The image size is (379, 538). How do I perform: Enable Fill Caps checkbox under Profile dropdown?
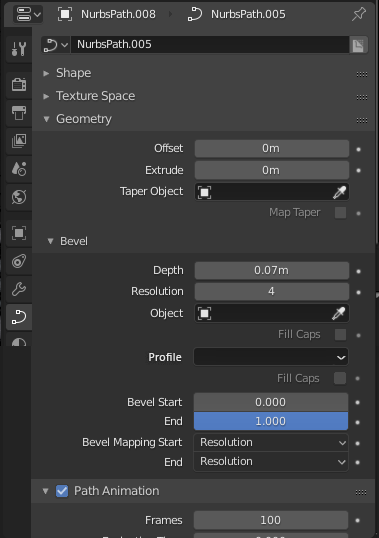coord(340,378)
